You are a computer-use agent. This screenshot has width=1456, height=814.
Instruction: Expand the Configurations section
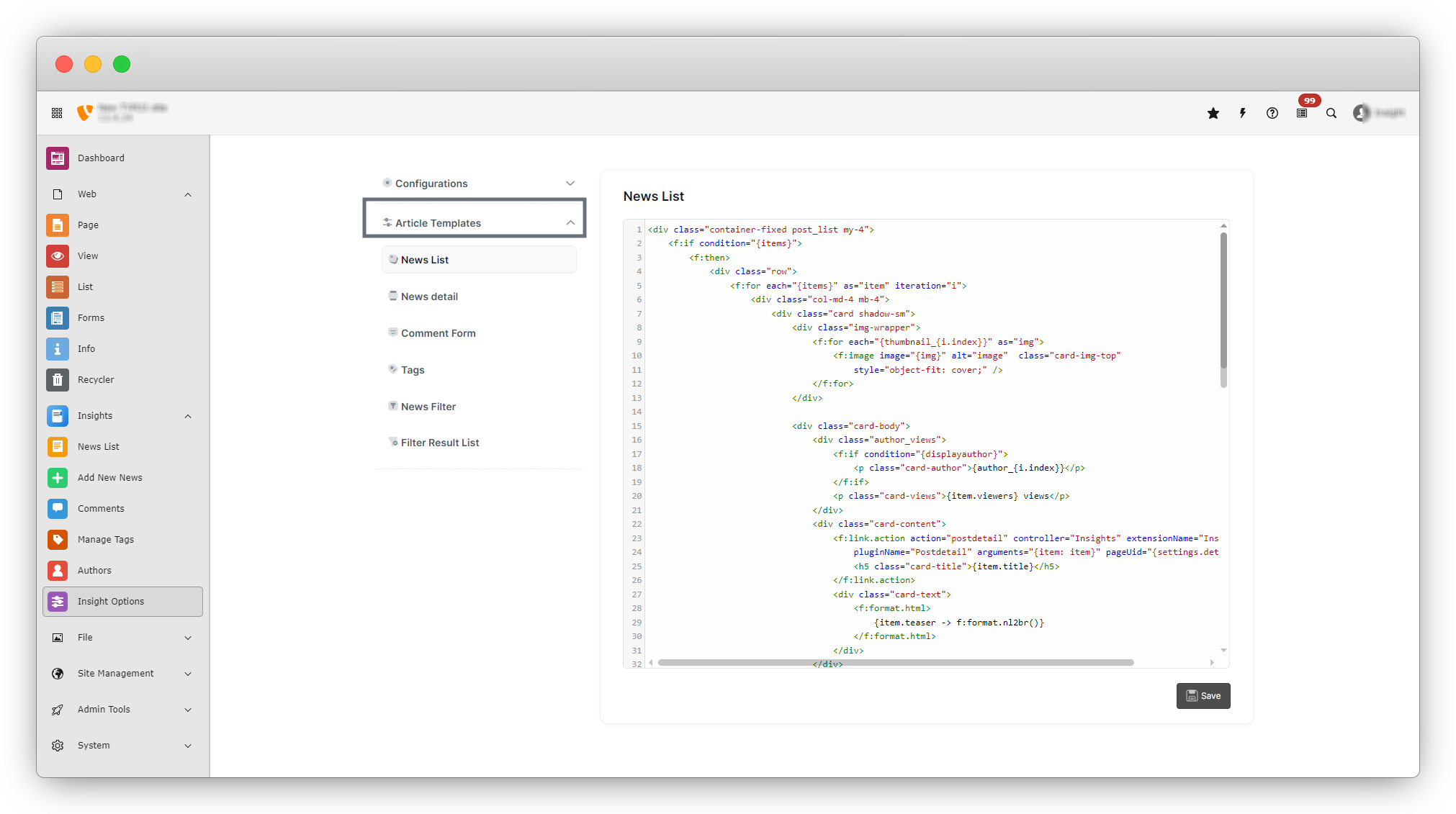[x=570, y=184]
